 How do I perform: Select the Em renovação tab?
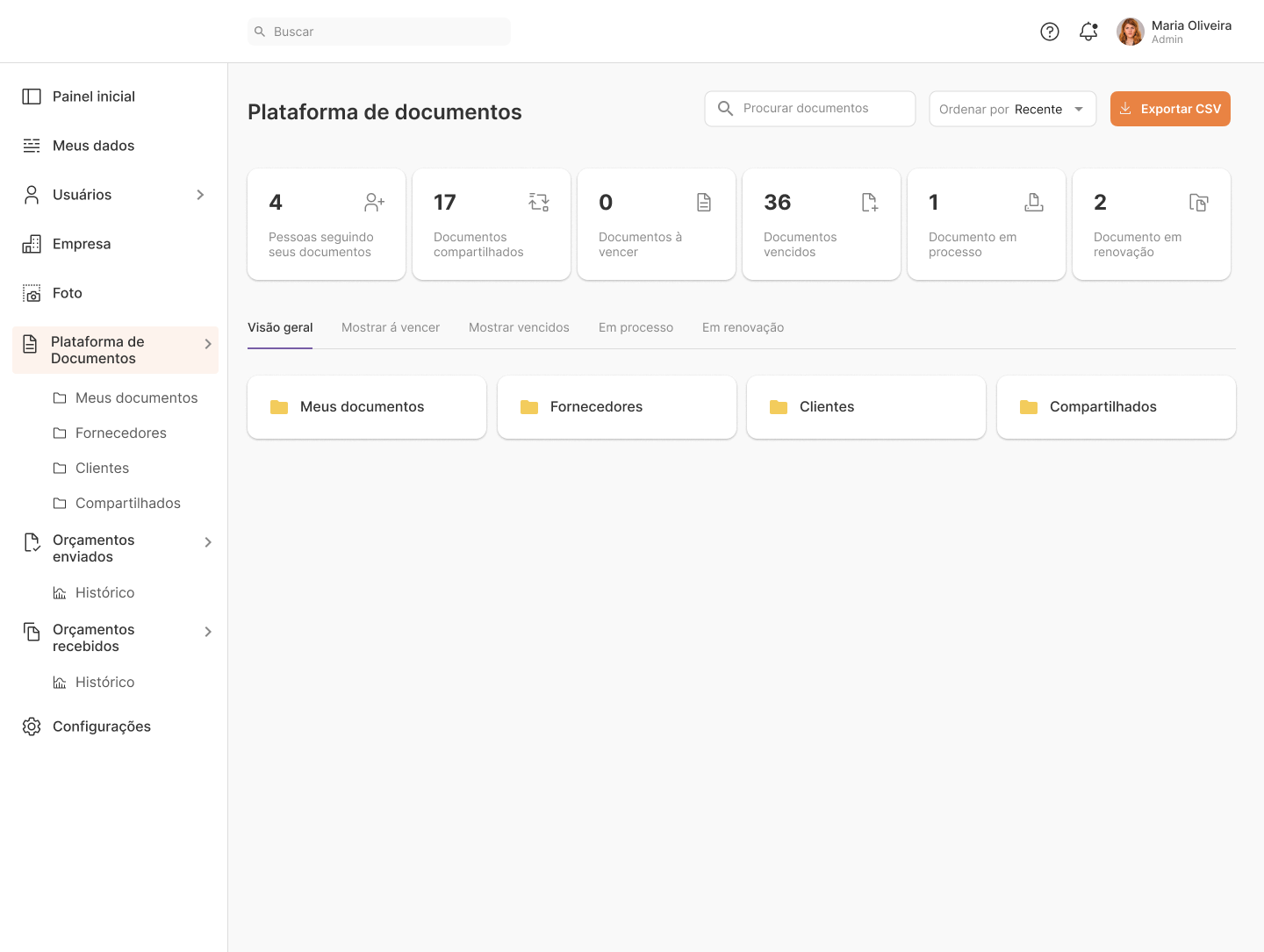(743, 327)
